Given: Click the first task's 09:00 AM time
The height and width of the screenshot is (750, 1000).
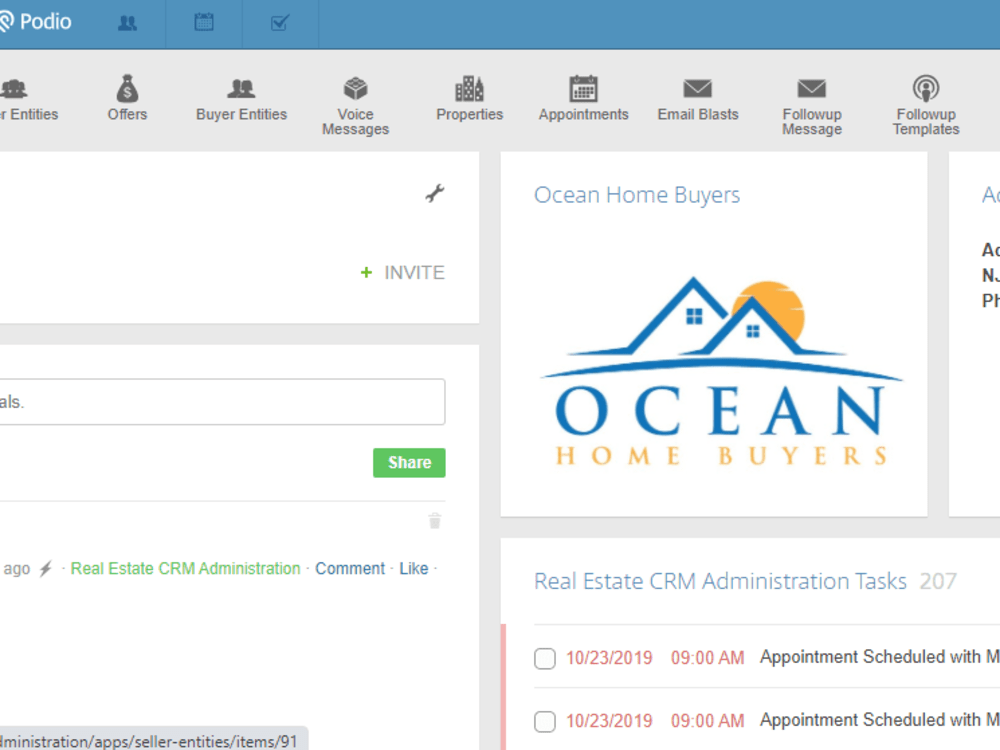Looking at the screenshot, I should (707, 658).
